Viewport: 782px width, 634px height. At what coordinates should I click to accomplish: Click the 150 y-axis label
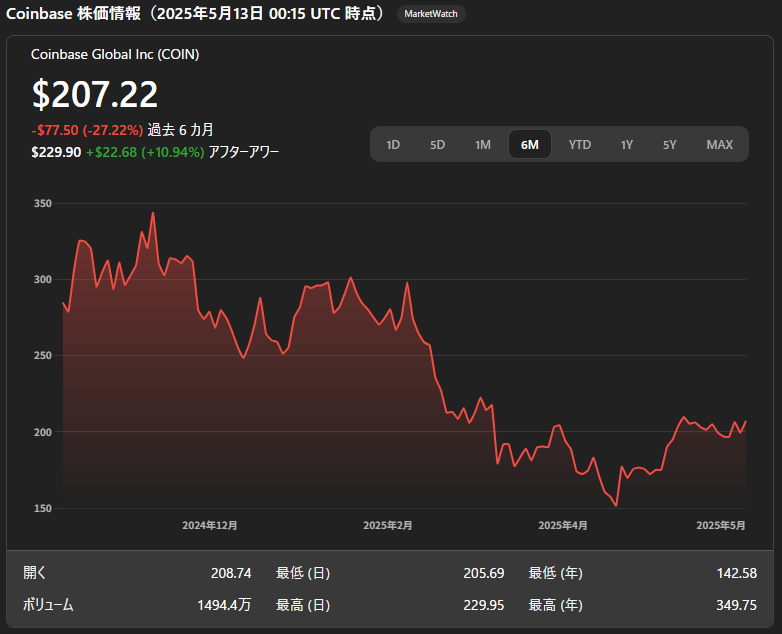[x=43, y=509]
